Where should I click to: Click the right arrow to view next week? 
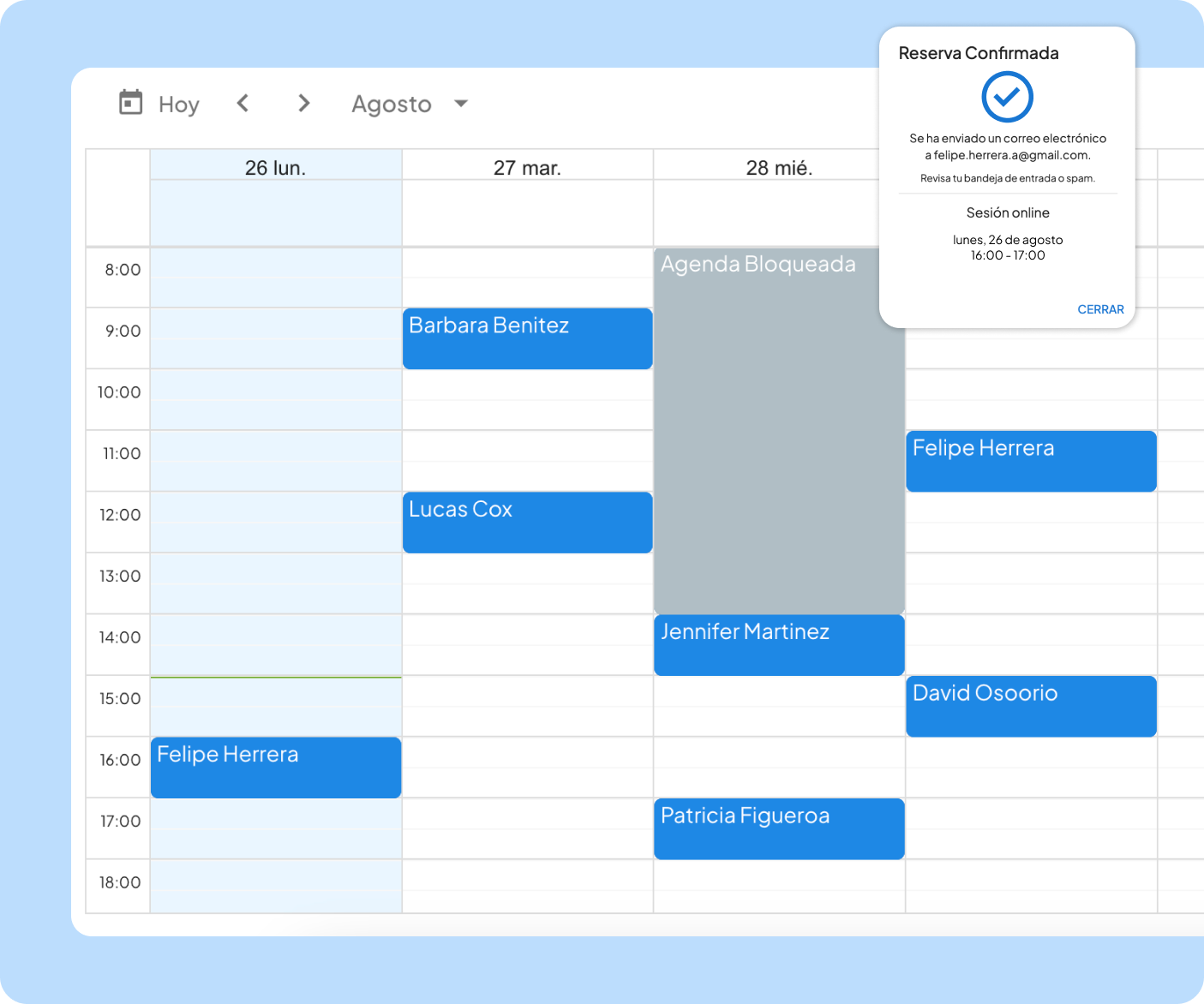(x=303, y=103)
